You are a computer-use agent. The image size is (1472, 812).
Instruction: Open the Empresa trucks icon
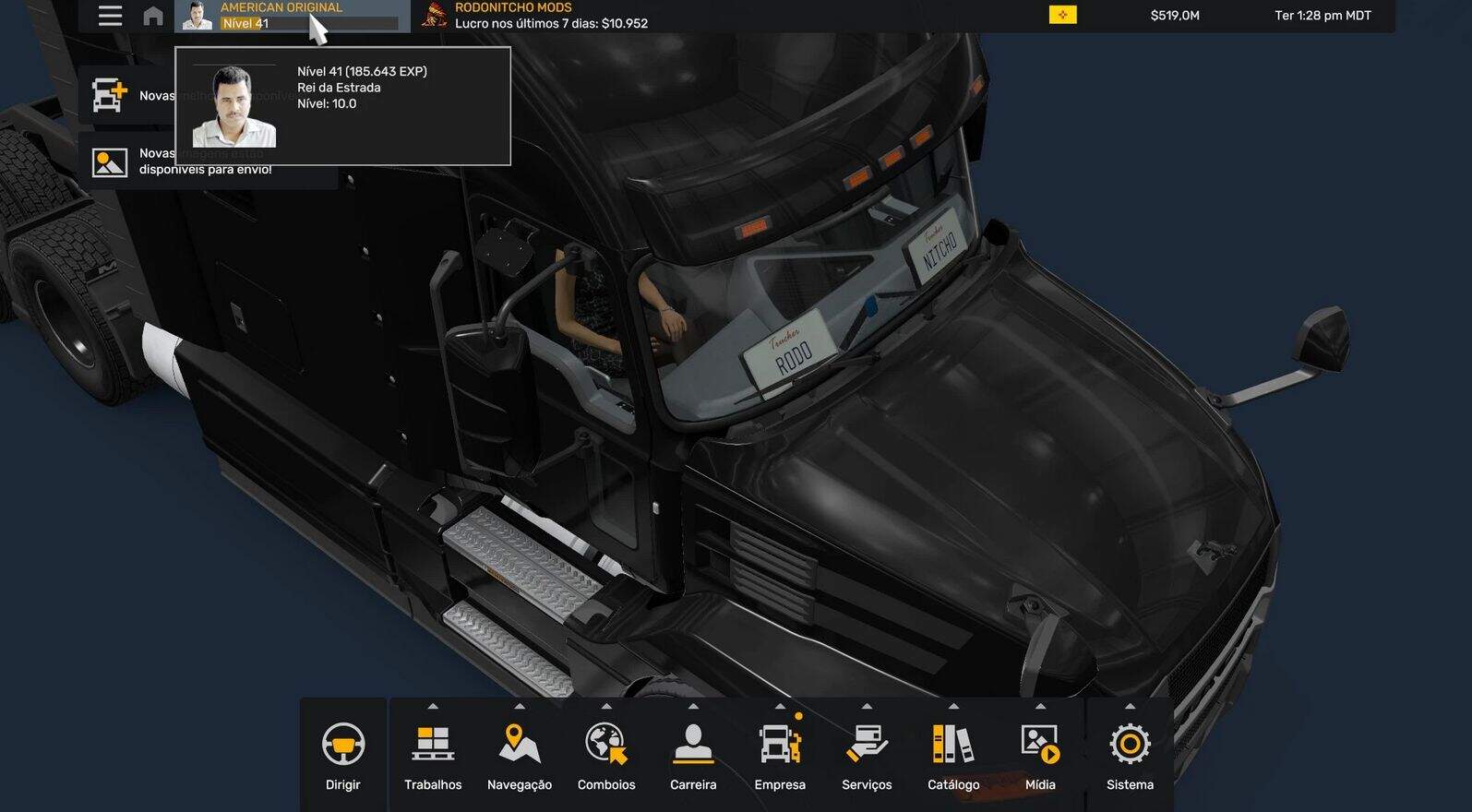780,745
